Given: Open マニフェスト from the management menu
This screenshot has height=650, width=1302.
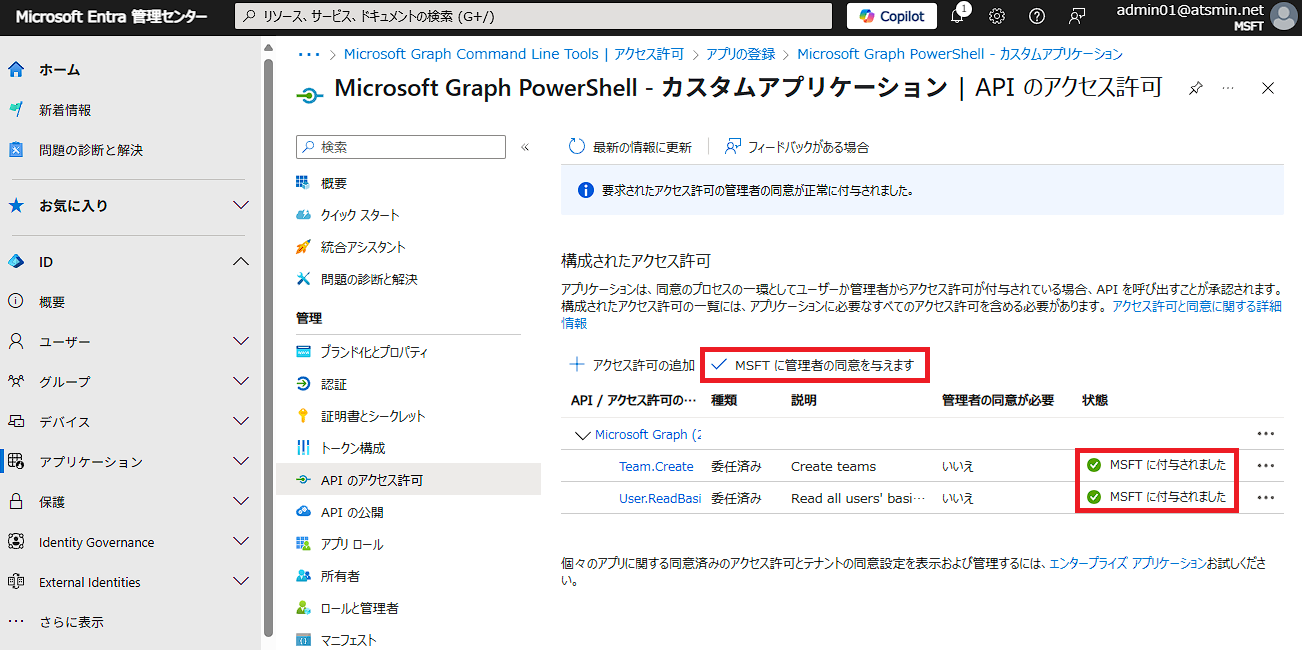Looking at the screenshot, I should pyautogui.click(x=349, y=639).
